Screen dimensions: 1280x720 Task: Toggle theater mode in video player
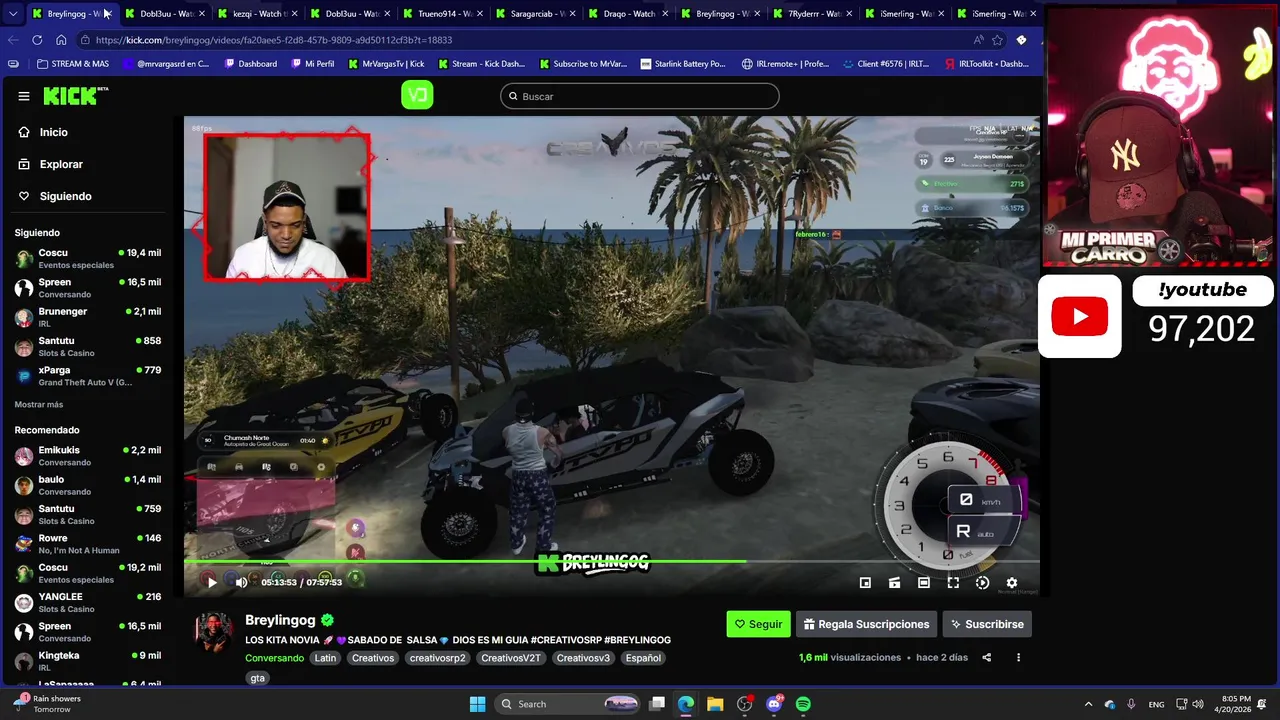pos(924,583)
